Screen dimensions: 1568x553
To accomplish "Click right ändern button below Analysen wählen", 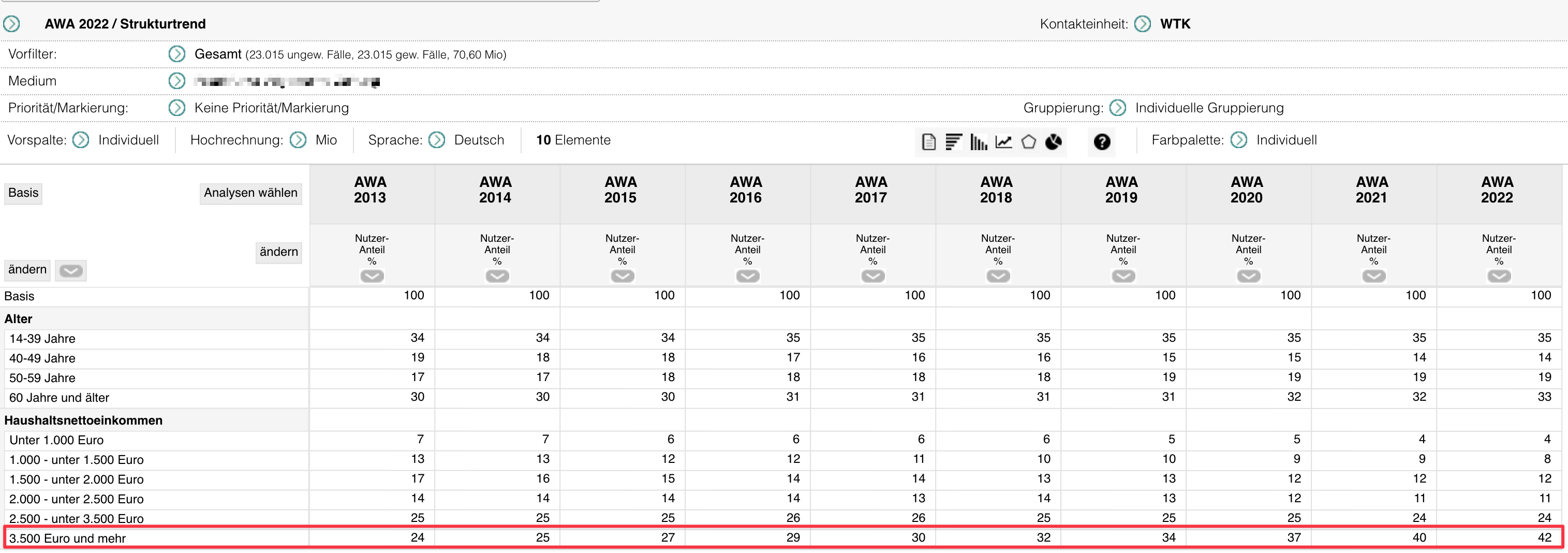I will 279,252.
